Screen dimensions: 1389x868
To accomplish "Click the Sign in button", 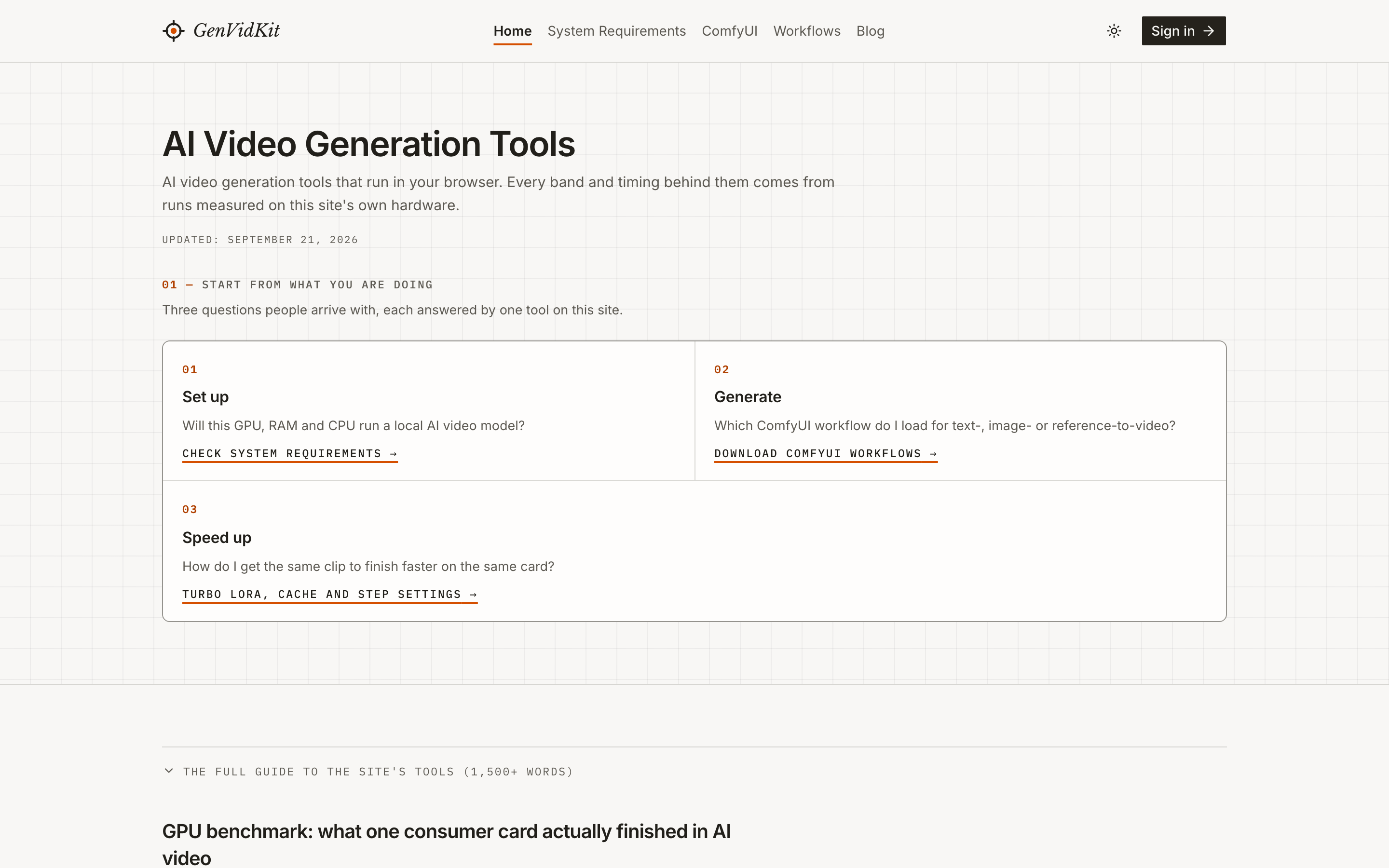I will (1184, 31).
